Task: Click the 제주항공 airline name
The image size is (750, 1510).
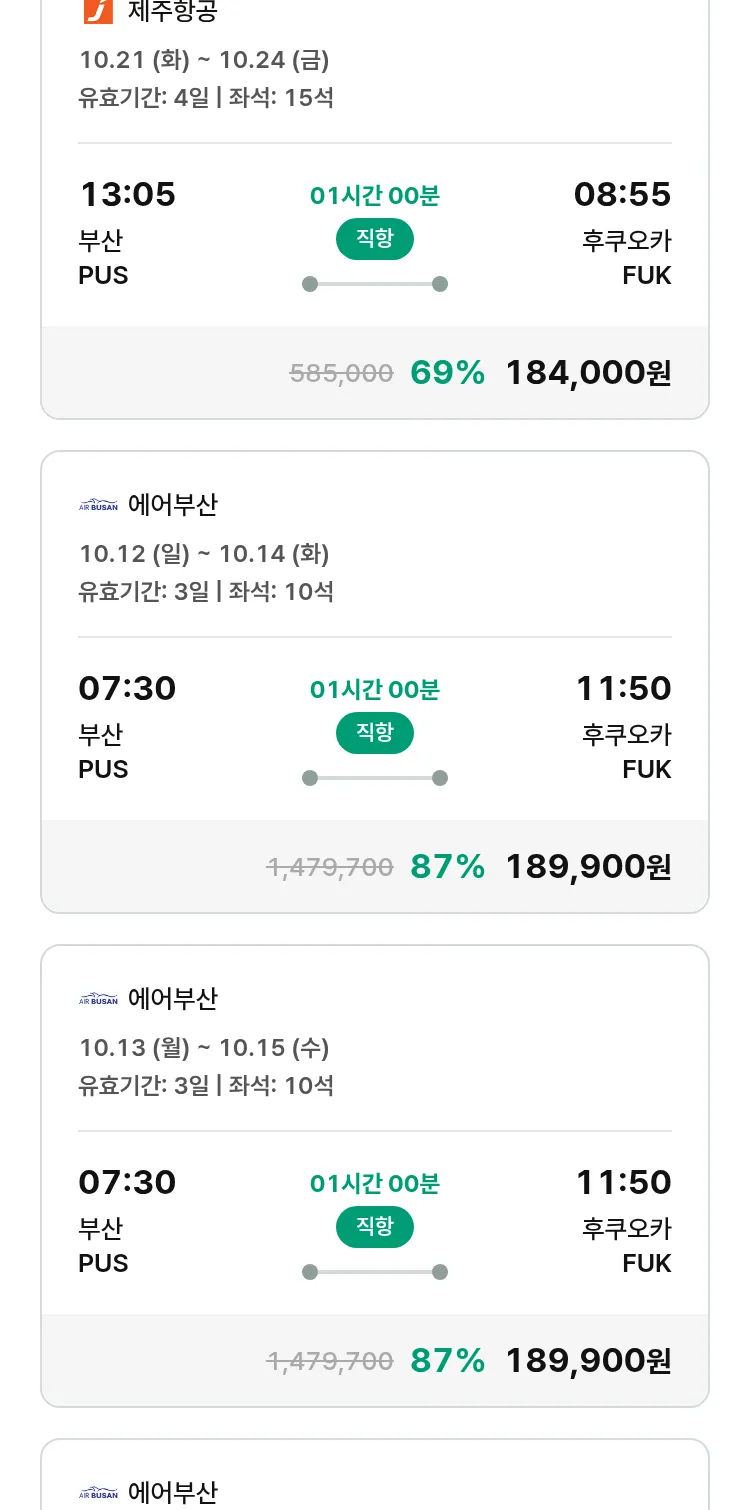Action: tap(173, 11)
